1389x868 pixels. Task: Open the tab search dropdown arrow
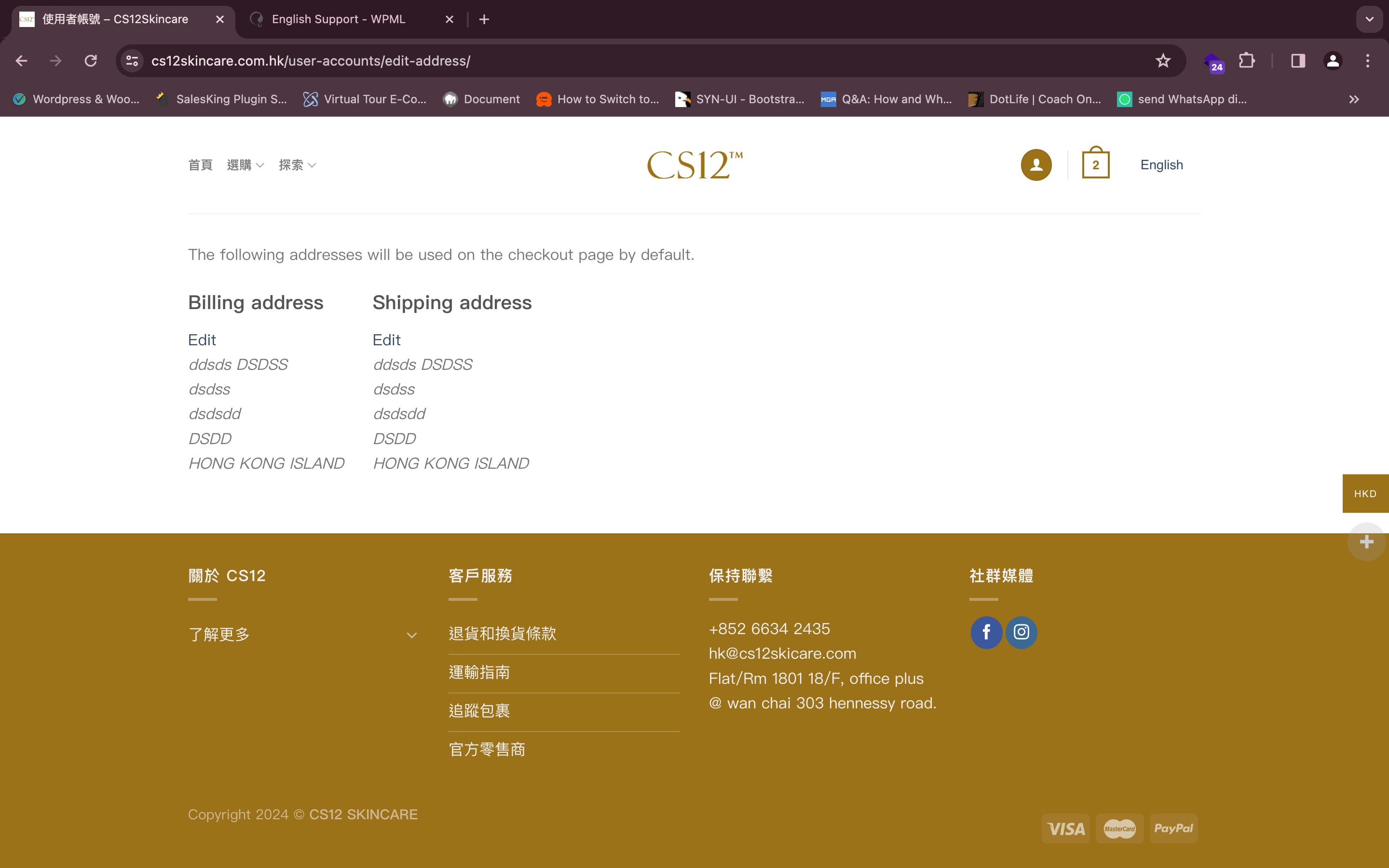coord(1370,19)
